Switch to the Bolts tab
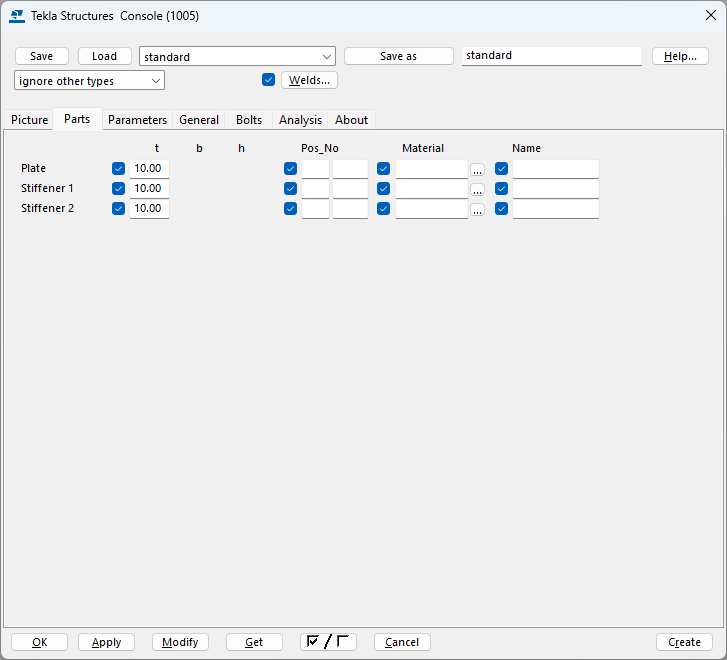 coord(249,120)
